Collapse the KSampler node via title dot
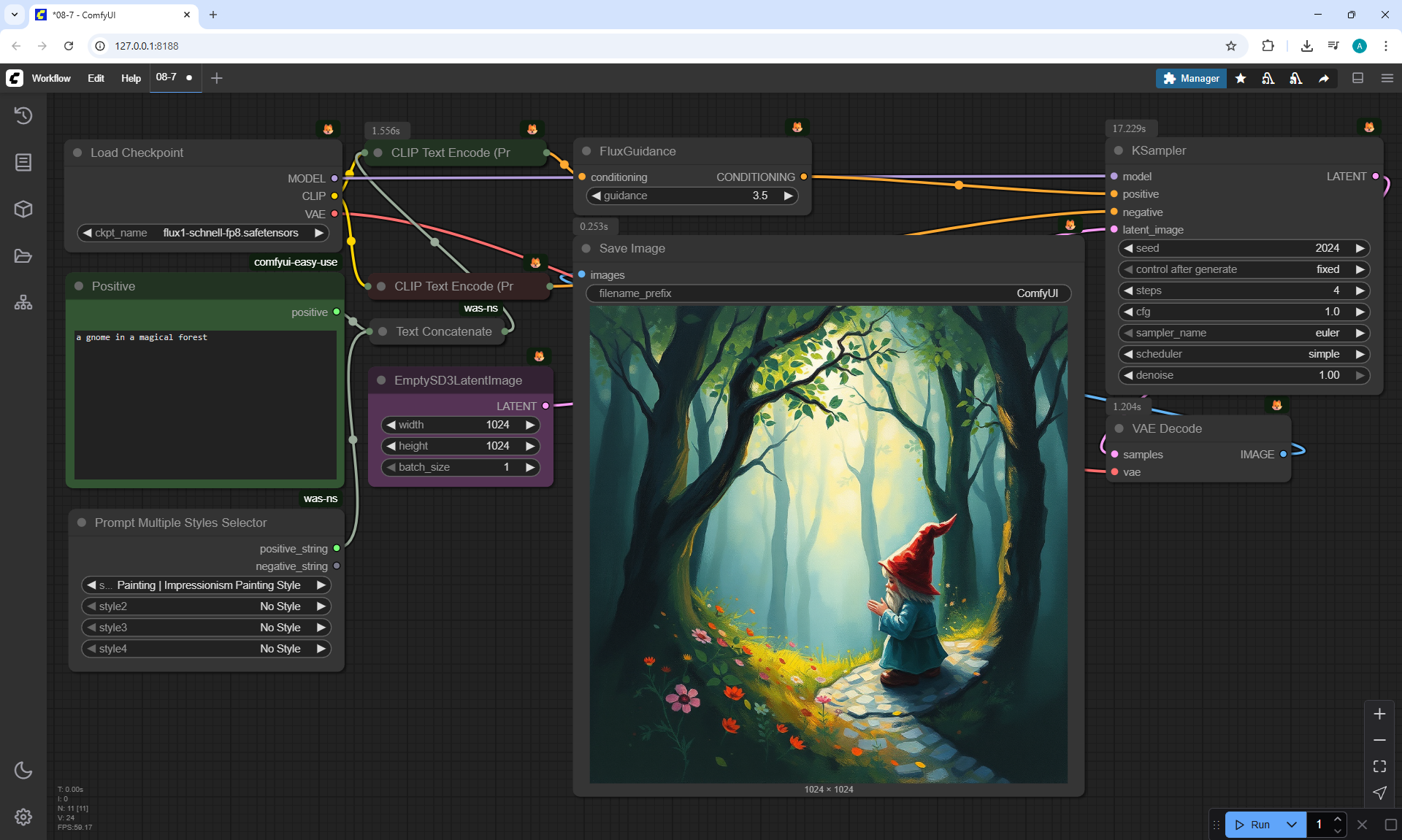This screenshot has width=1402, height=840. pos(1118,150)
